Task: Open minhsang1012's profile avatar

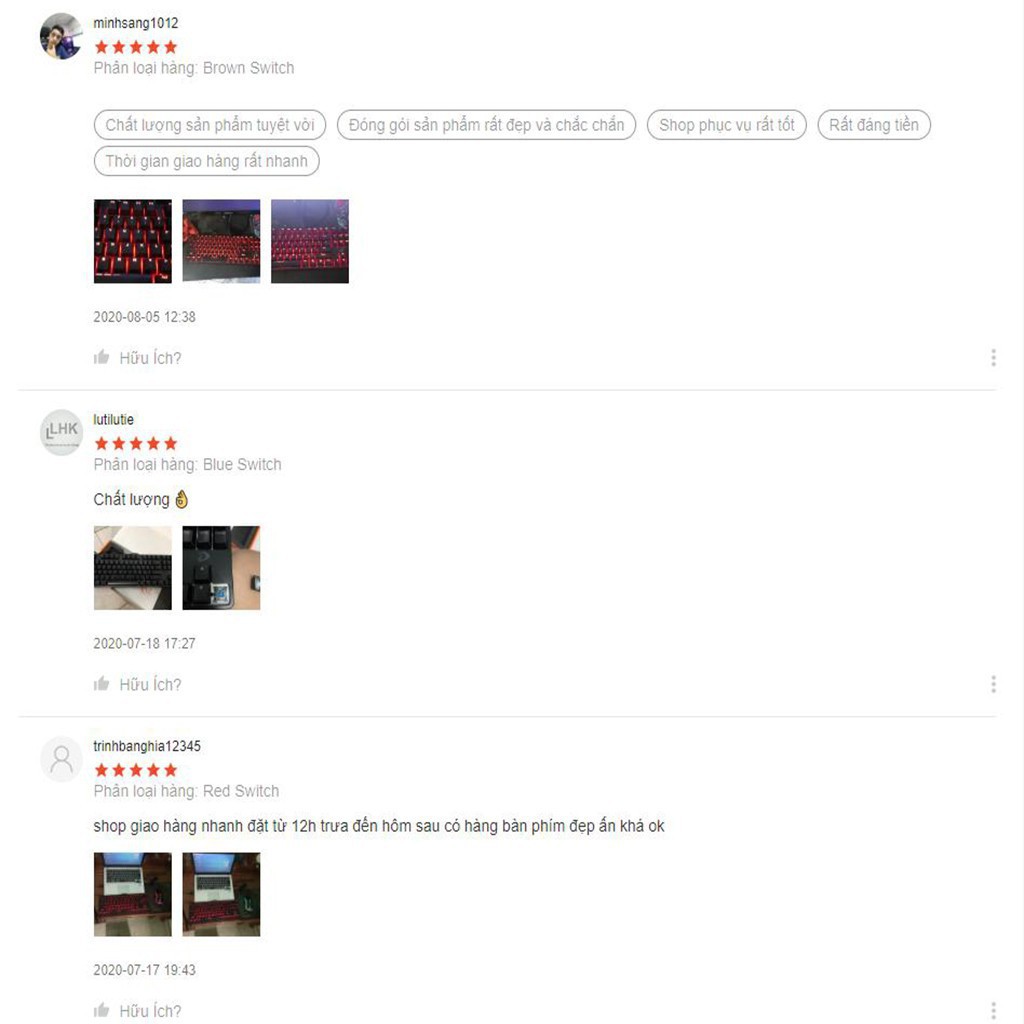Action: pyautogui.click(x=61, y=36)
